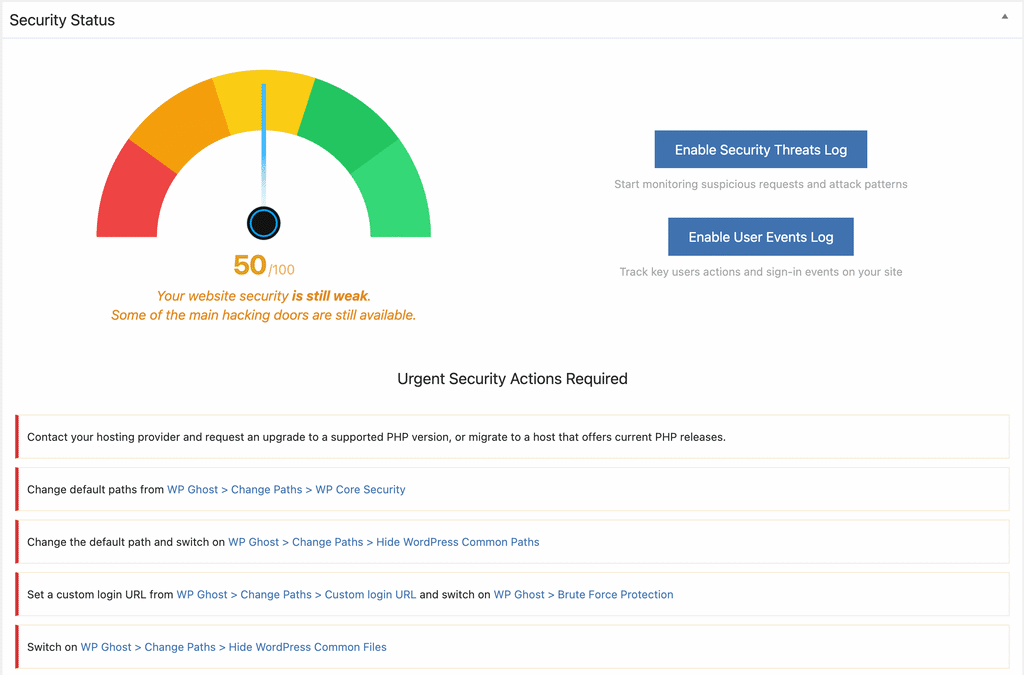
Task: Click the Enable User Events Log button
Action: click(x=760, y=236)
